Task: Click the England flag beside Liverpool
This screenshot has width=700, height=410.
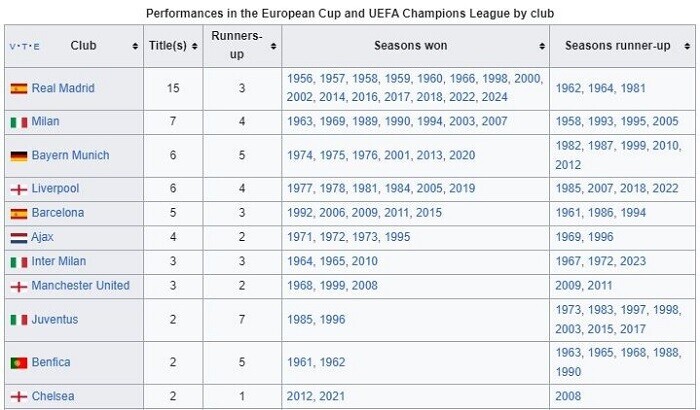Action: click(x=19, y=189)
